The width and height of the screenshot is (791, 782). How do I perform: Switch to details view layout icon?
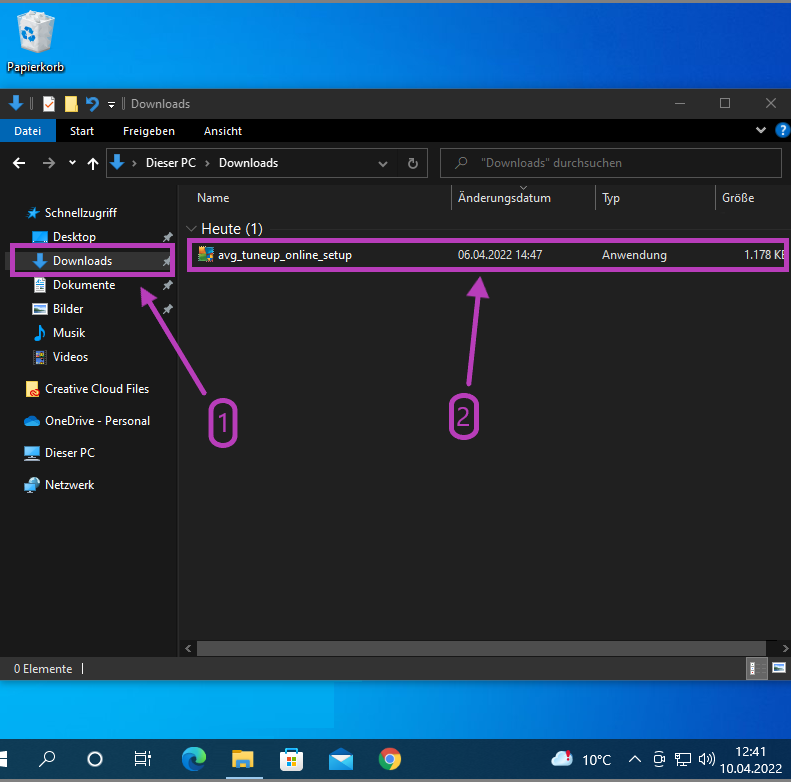(x=757, y=668)
